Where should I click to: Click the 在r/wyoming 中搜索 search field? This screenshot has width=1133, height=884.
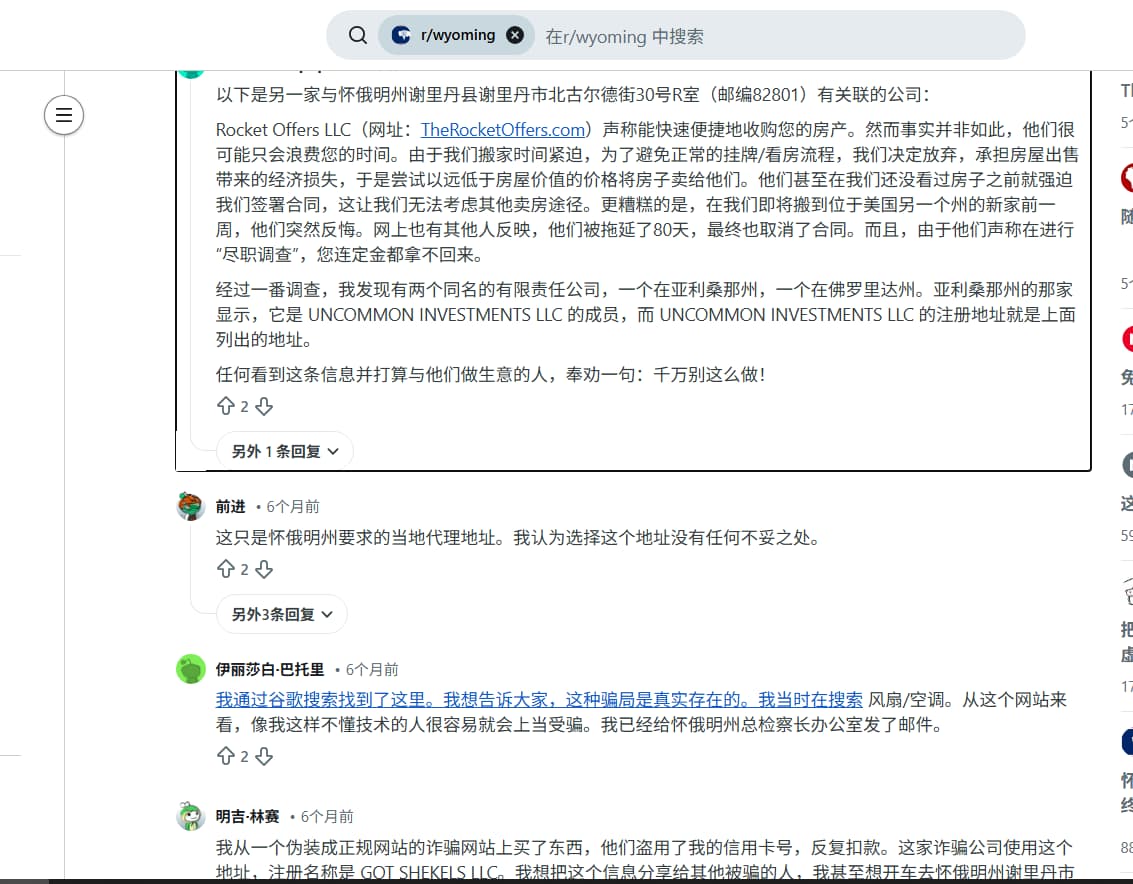tap(700, 35)
